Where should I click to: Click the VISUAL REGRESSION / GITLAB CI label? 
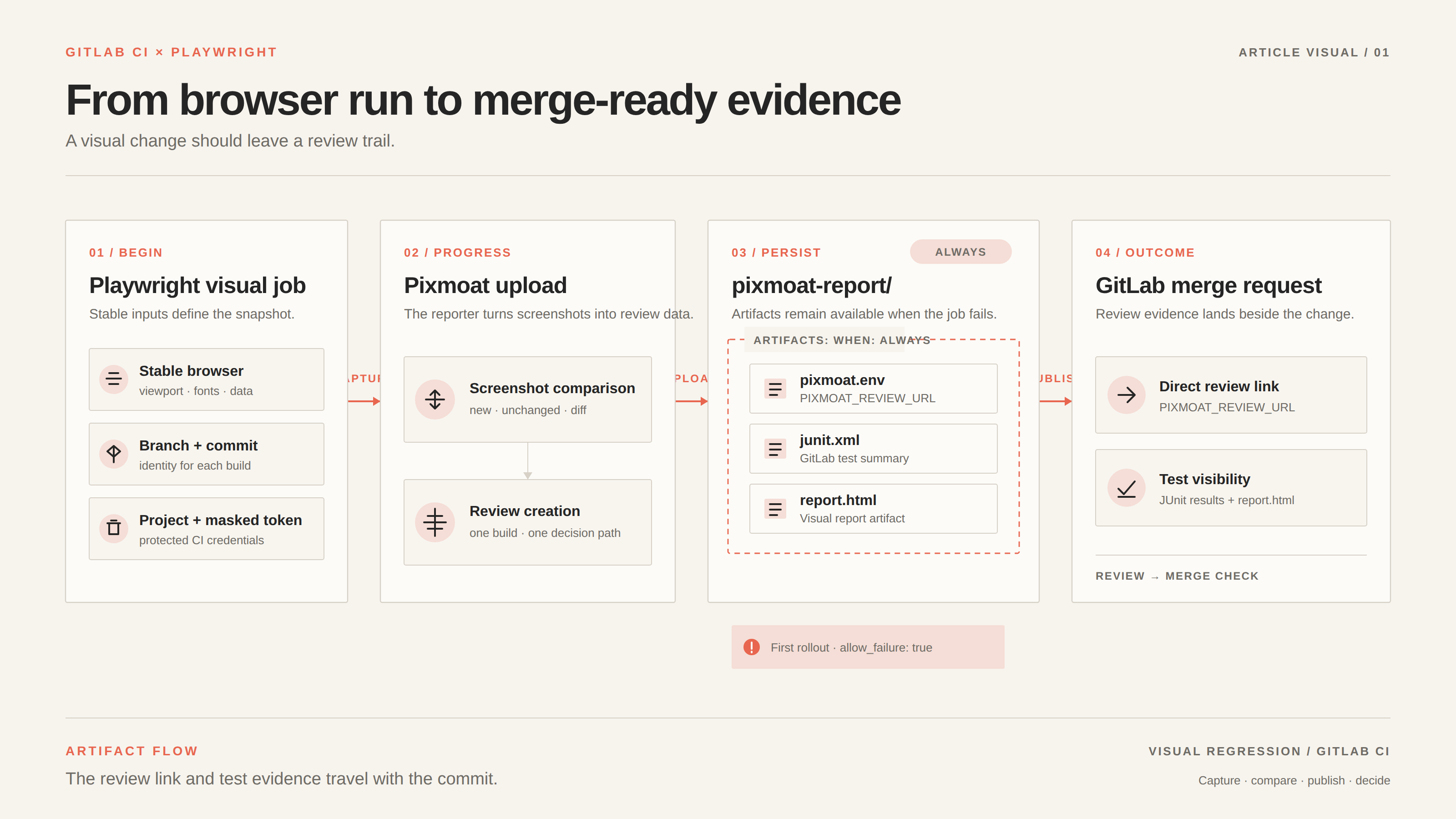pos(1269,751)
